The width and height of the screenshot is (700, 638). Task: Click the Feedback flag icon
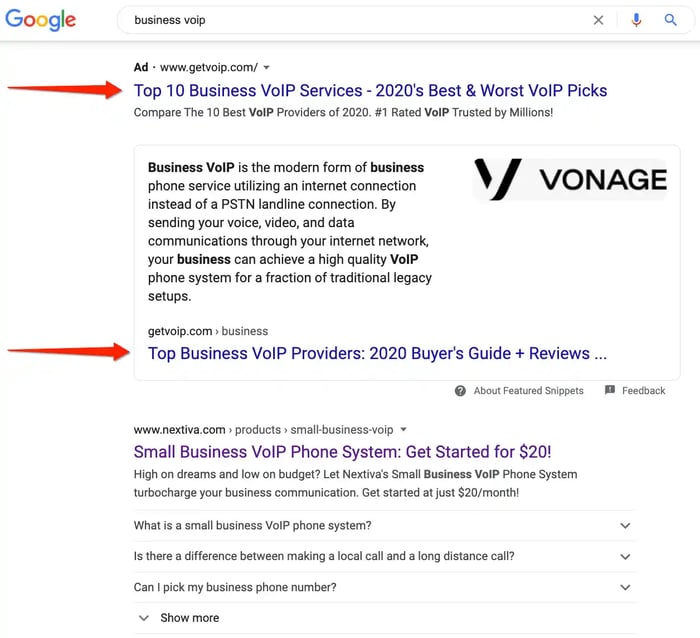[x=610, y=391]
